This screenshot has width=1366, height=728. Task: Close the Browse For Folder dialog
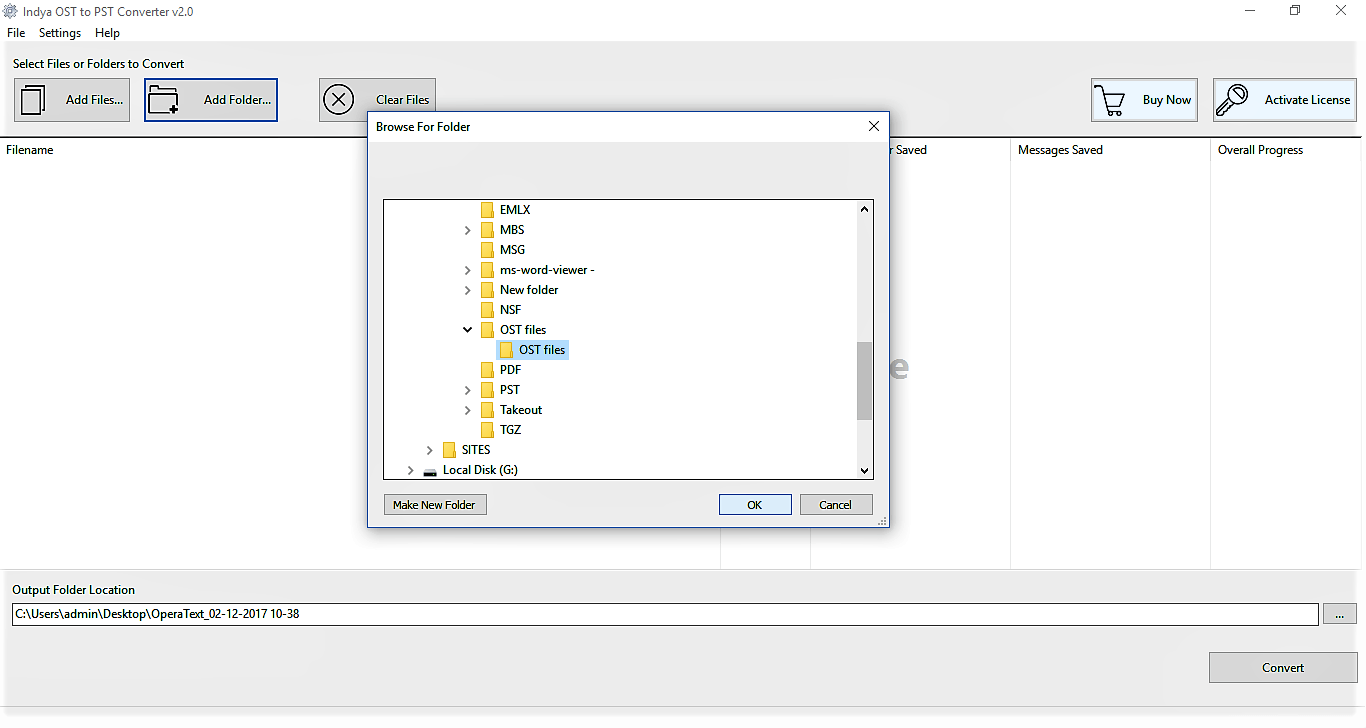point(874,126)
